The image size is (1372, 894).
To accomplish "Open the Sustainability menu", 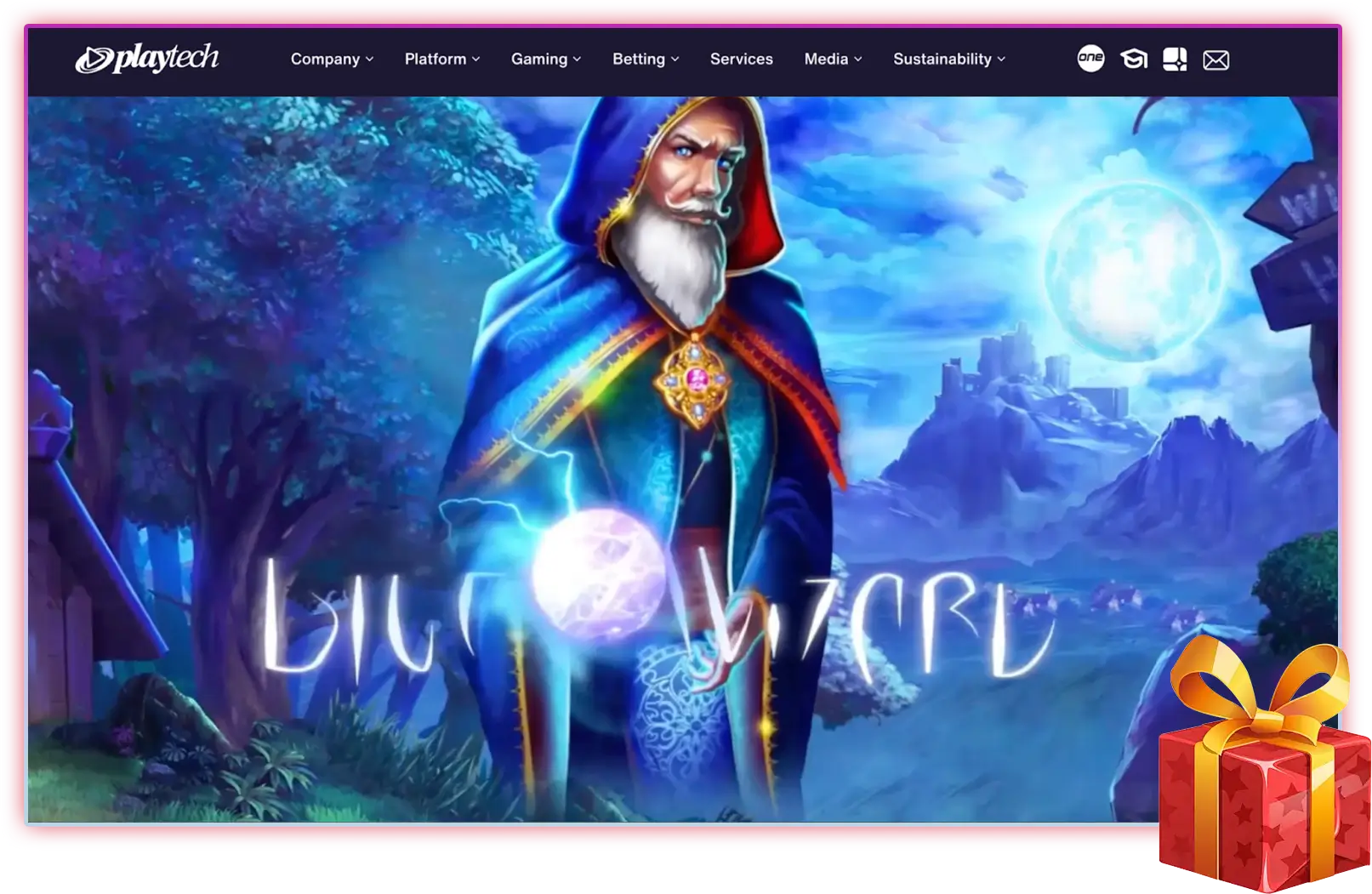I will (949, 59).
